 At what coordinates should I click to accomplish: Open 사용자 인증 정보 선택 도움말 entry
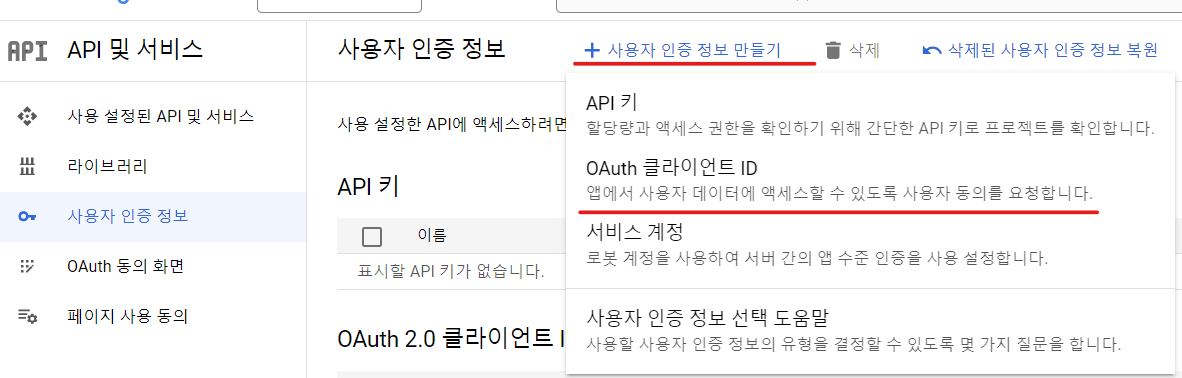point(870,329)
